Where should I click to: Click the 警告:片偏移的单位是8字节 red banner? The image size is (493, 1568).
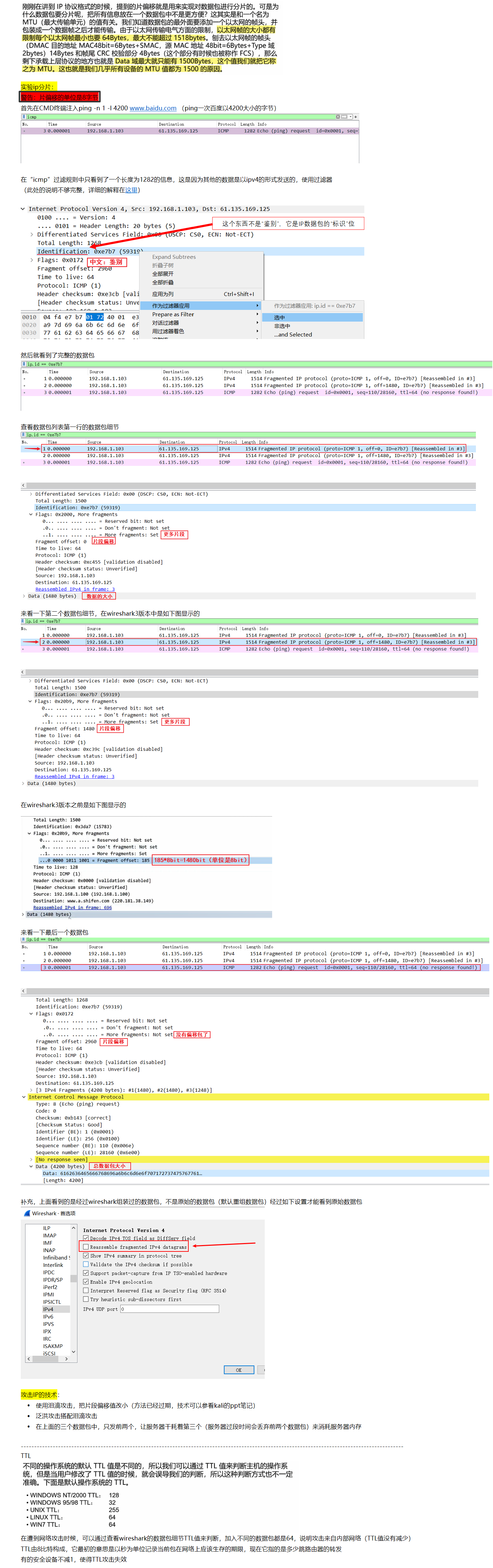(x=59, y=97)
